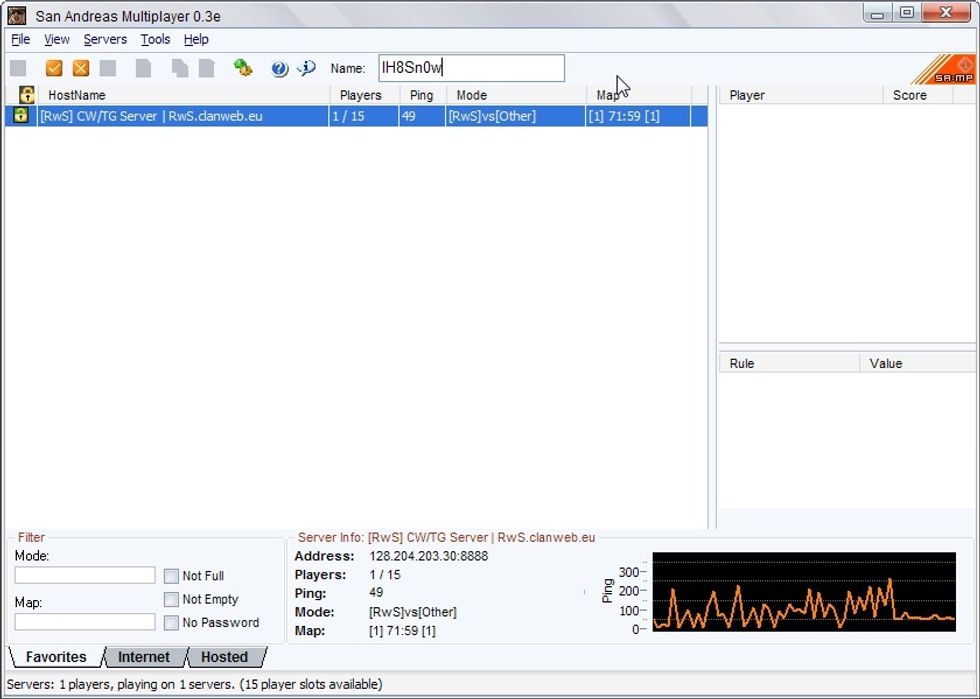Click the orange checkmark toolbar icon
Screen dimensions: 980x699
54,68
